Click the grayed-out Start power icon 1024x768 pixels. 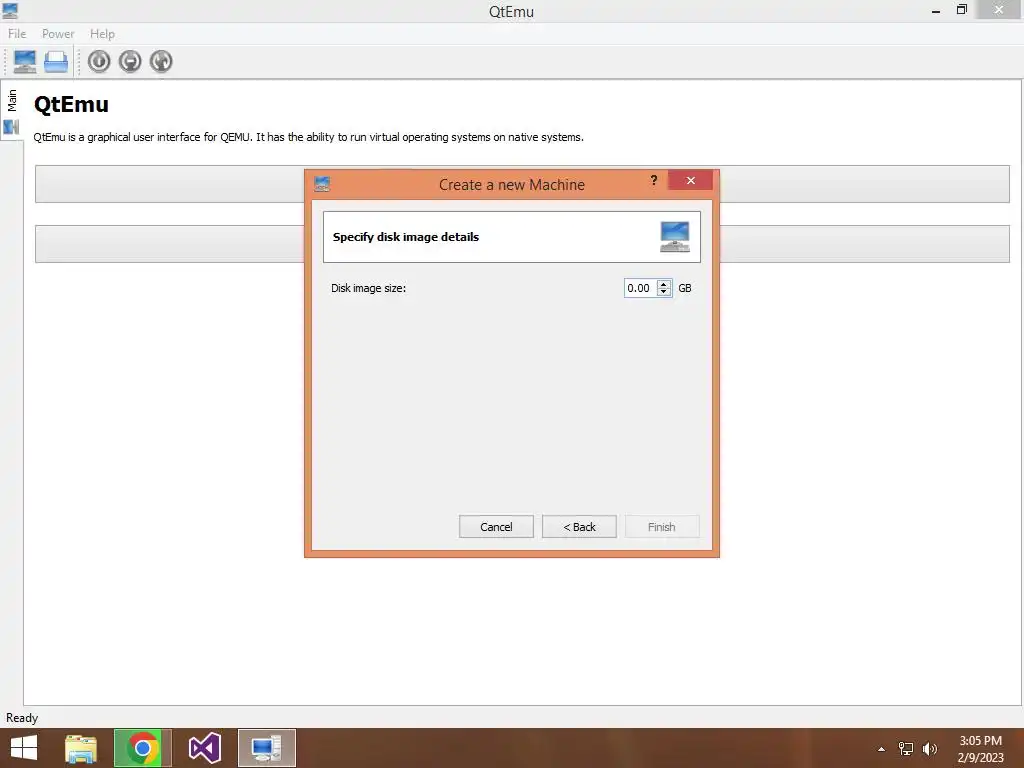pyautogui.click(x=99, y=61)
